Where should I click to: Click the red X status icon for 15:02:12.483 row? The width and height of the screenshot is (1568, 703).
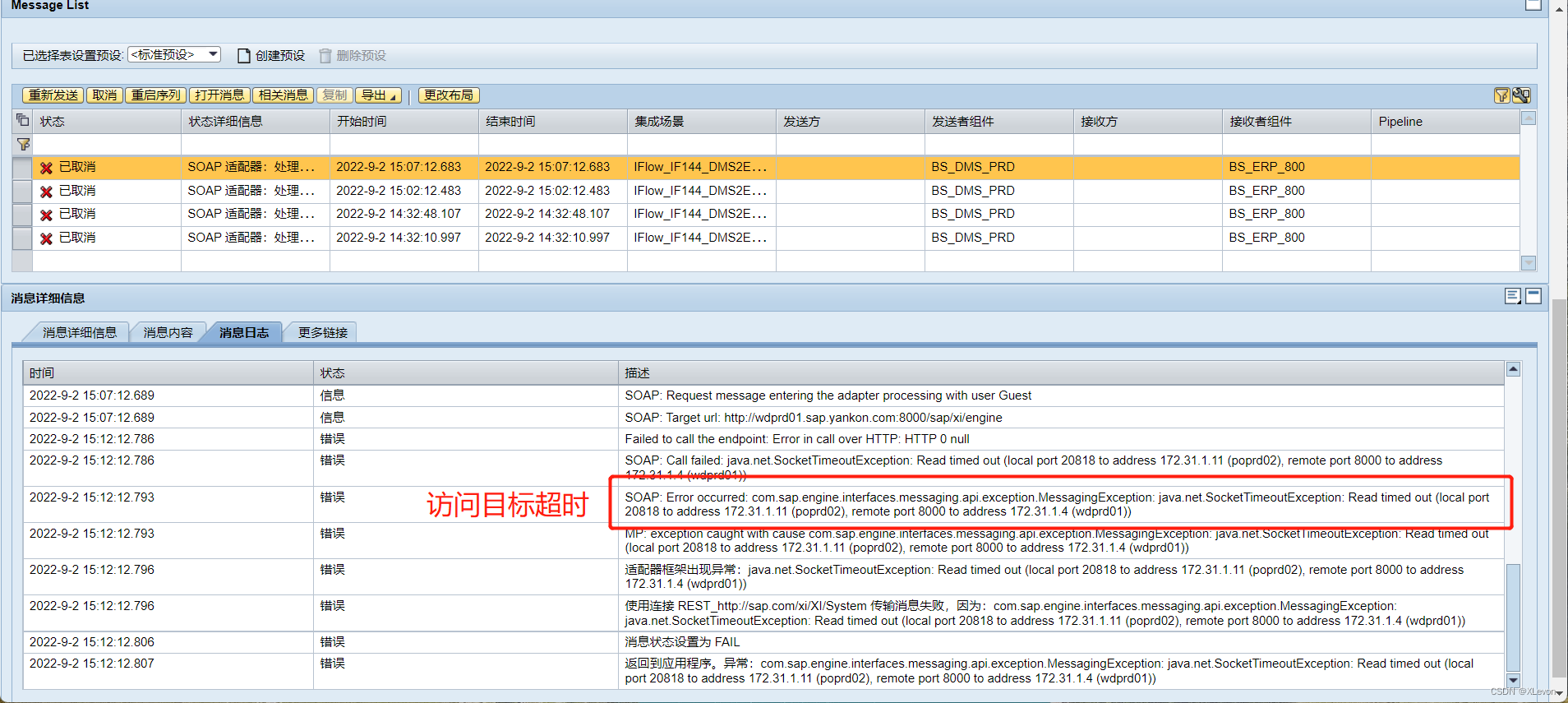(47, 192)
